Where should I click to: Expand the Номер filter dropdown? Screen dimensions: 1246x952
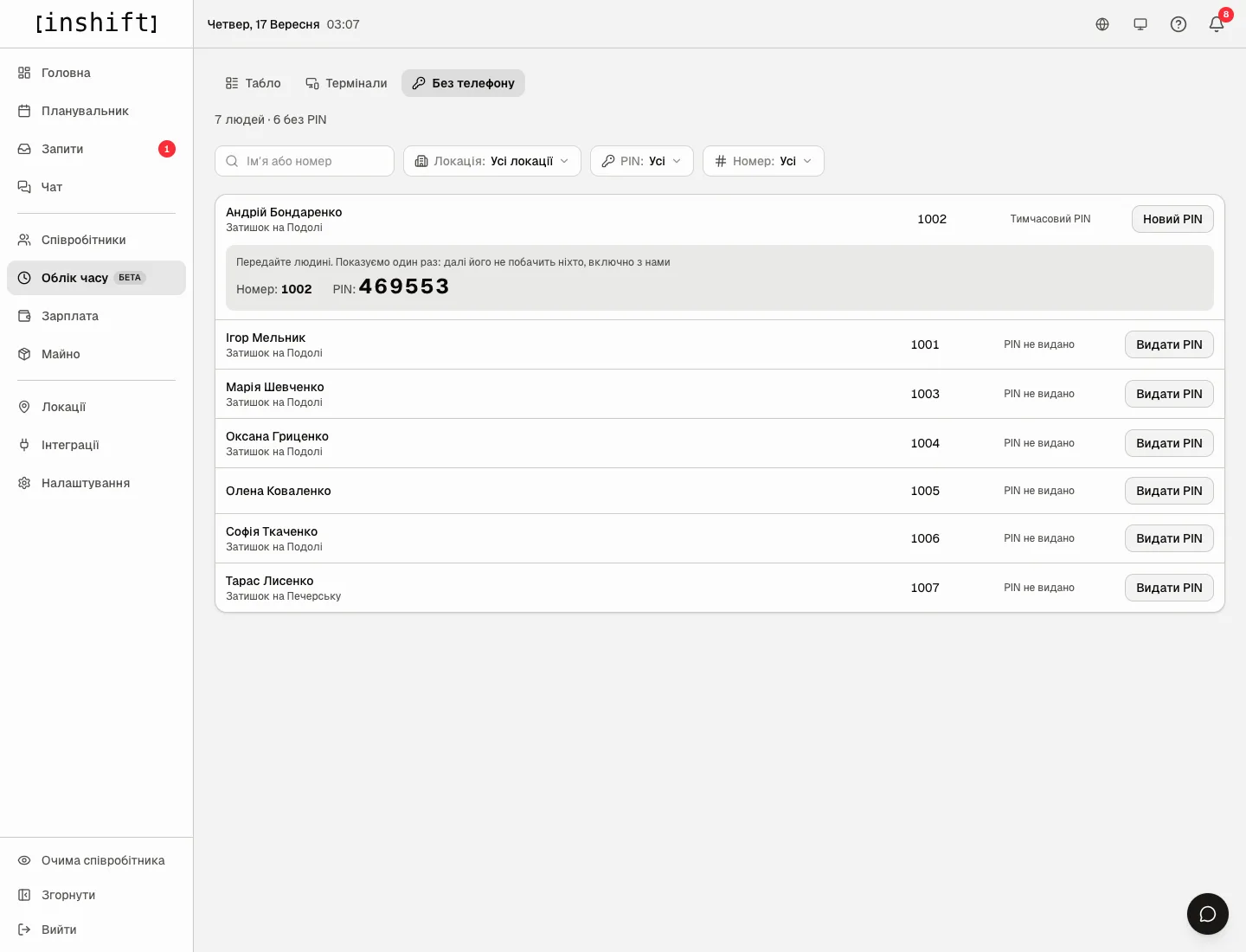pyautogui.click(x=763, y=161)
